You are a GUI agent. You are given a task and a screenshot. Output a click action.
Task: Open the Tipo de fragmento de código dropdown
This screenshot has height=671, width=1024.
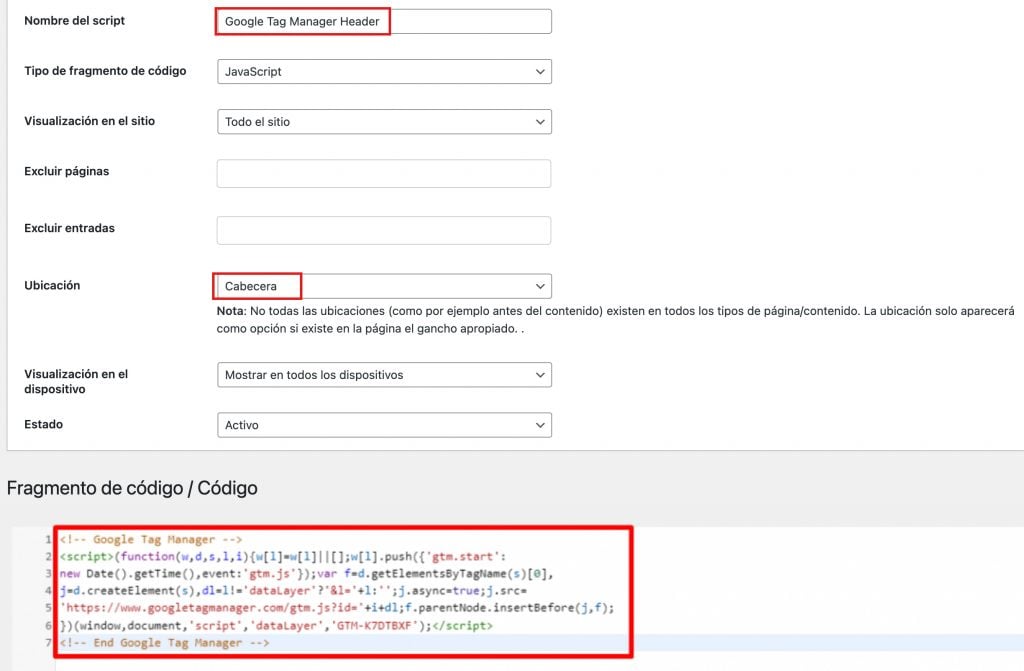[x=384, y=72]
